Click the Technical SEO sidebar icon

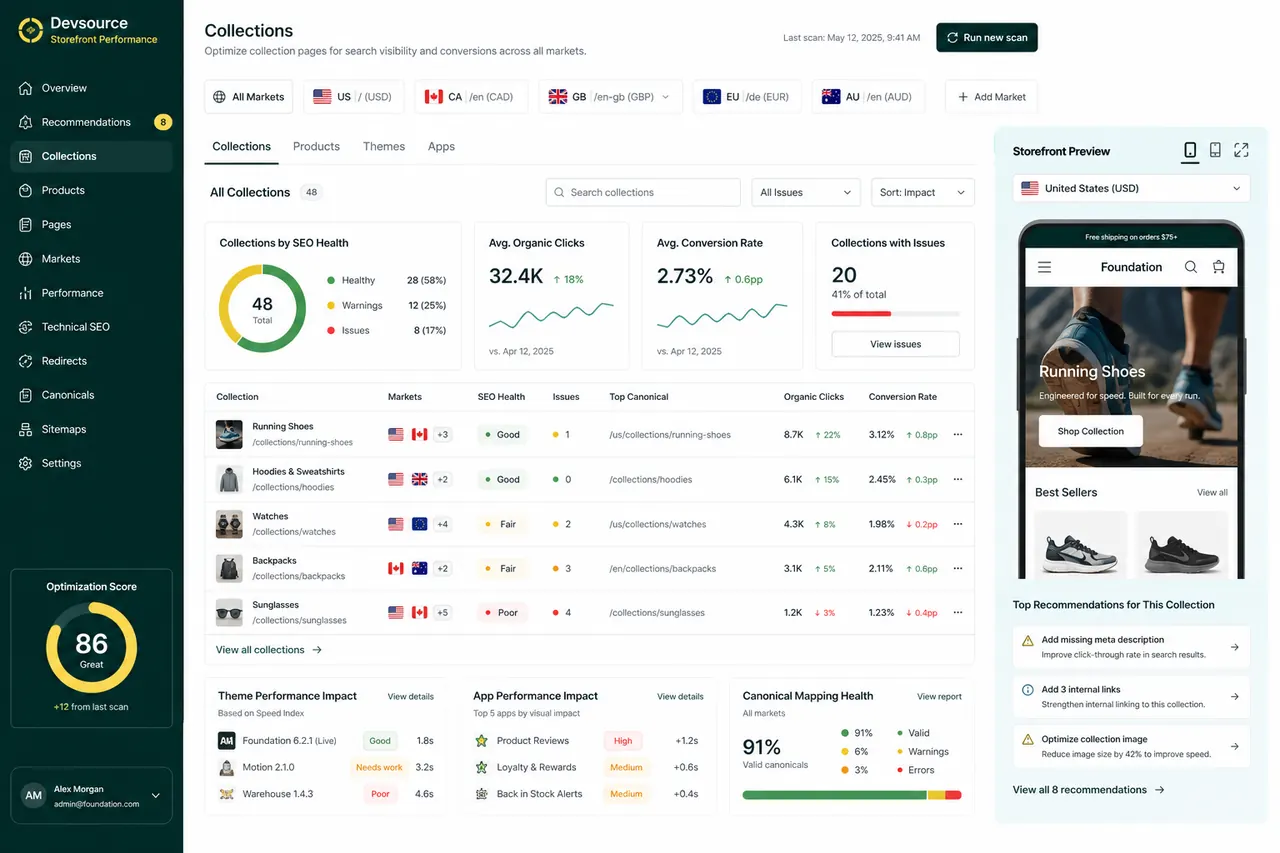point(26,327)
